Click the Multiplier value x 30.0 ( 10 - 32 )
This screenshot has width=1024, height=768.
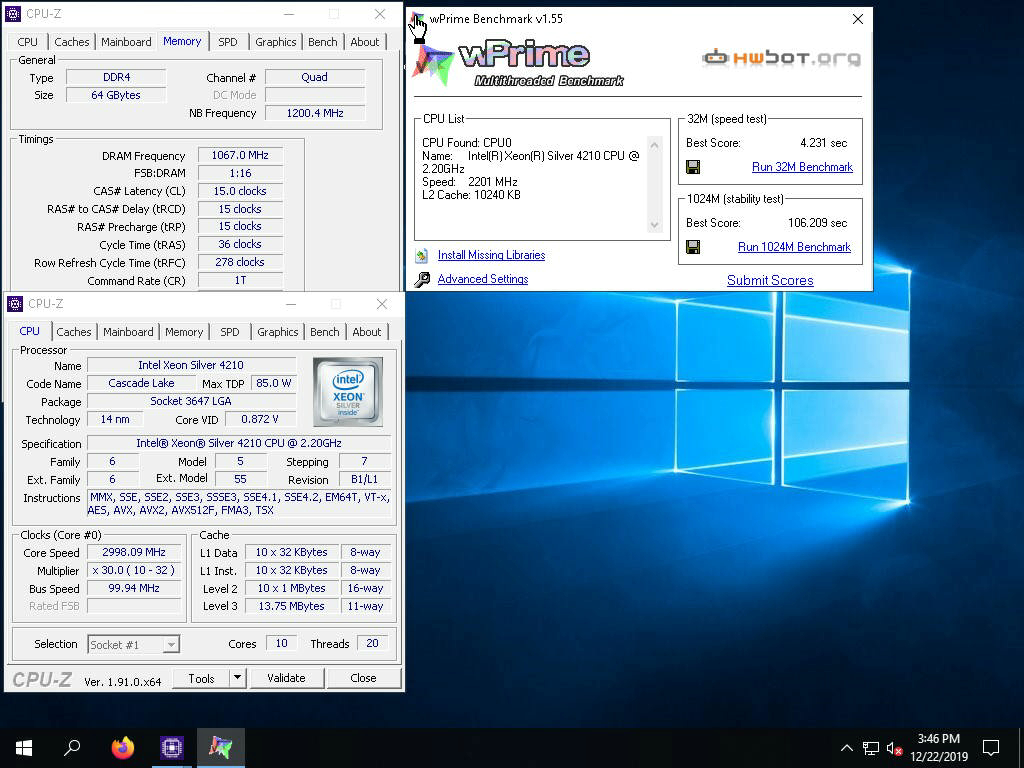click(x=134, y=570)
